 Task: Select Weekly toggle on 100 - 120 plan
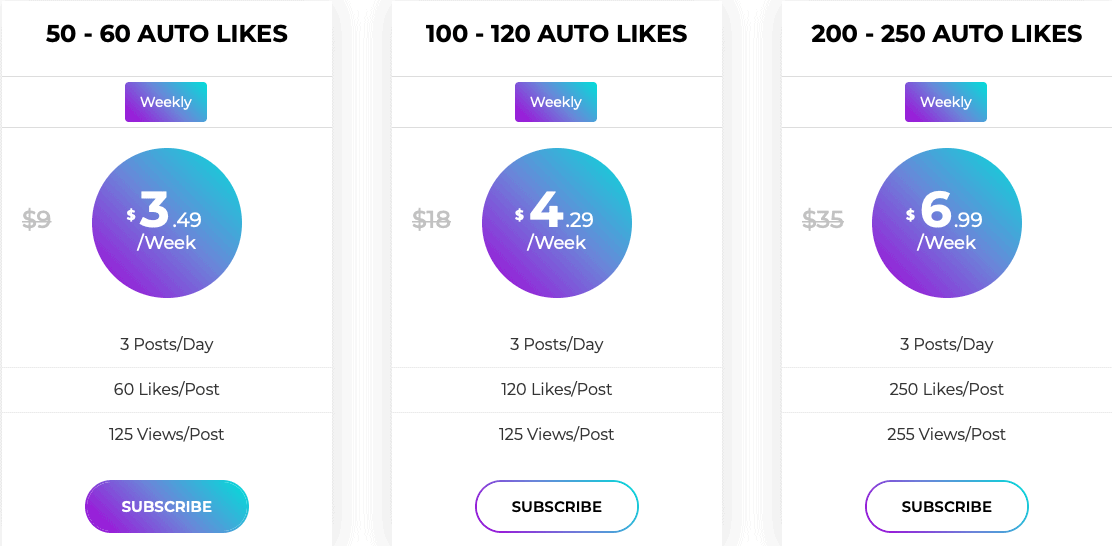click(x=556, y=102)
